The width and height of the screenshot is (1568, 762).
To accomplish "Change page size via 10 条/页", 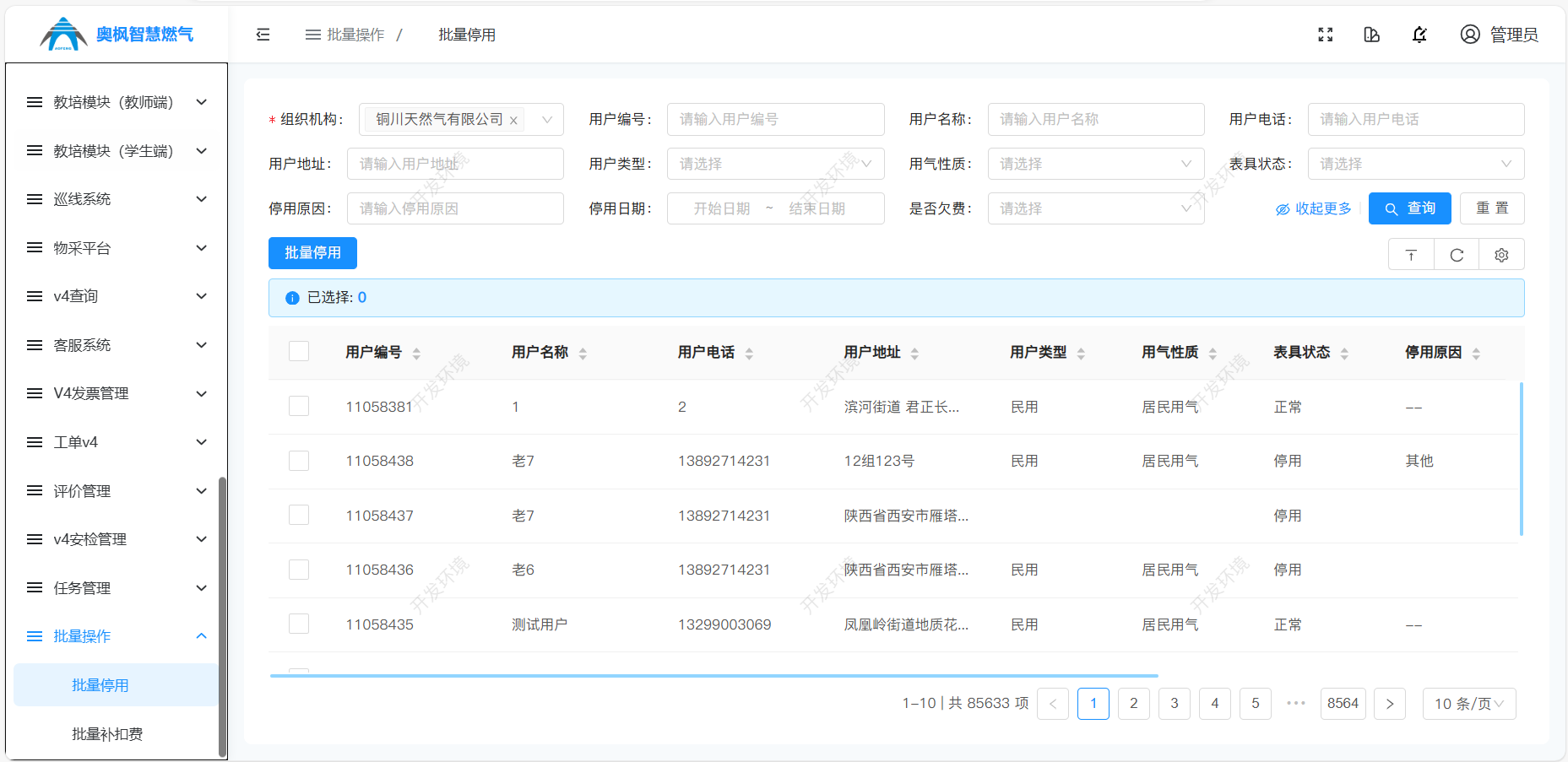I will [x=1469, y=704].
